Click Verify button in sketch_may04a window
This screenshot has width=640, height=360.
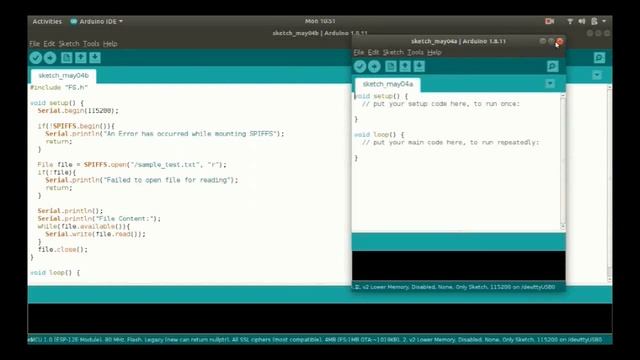(x=360, y=66)
